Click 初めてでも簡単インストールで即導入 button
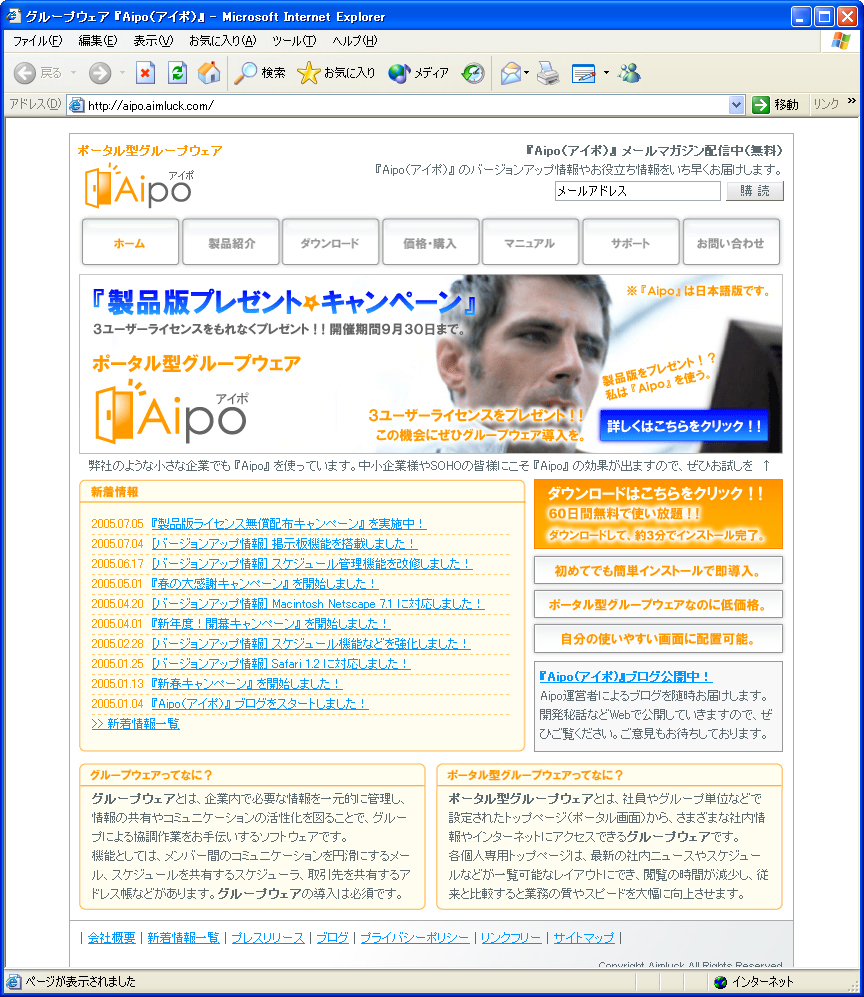Viewport: 864px width, 997px height. click(x=658, y=570)
